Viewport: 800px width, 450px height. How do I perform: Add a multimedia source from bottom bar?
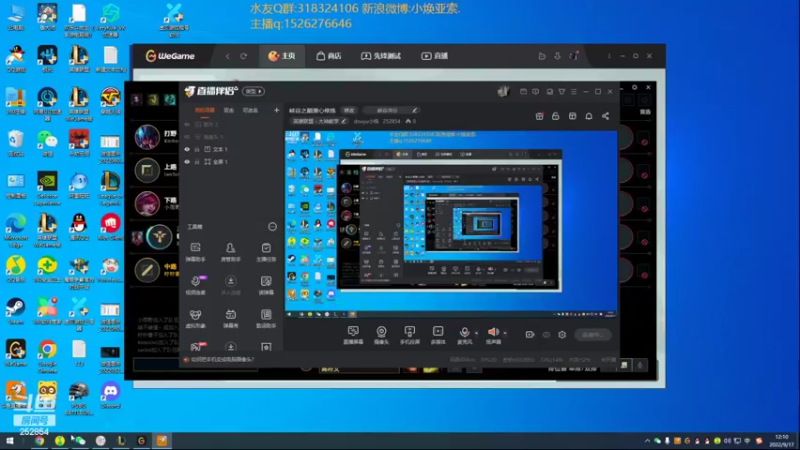coord(438,335)
